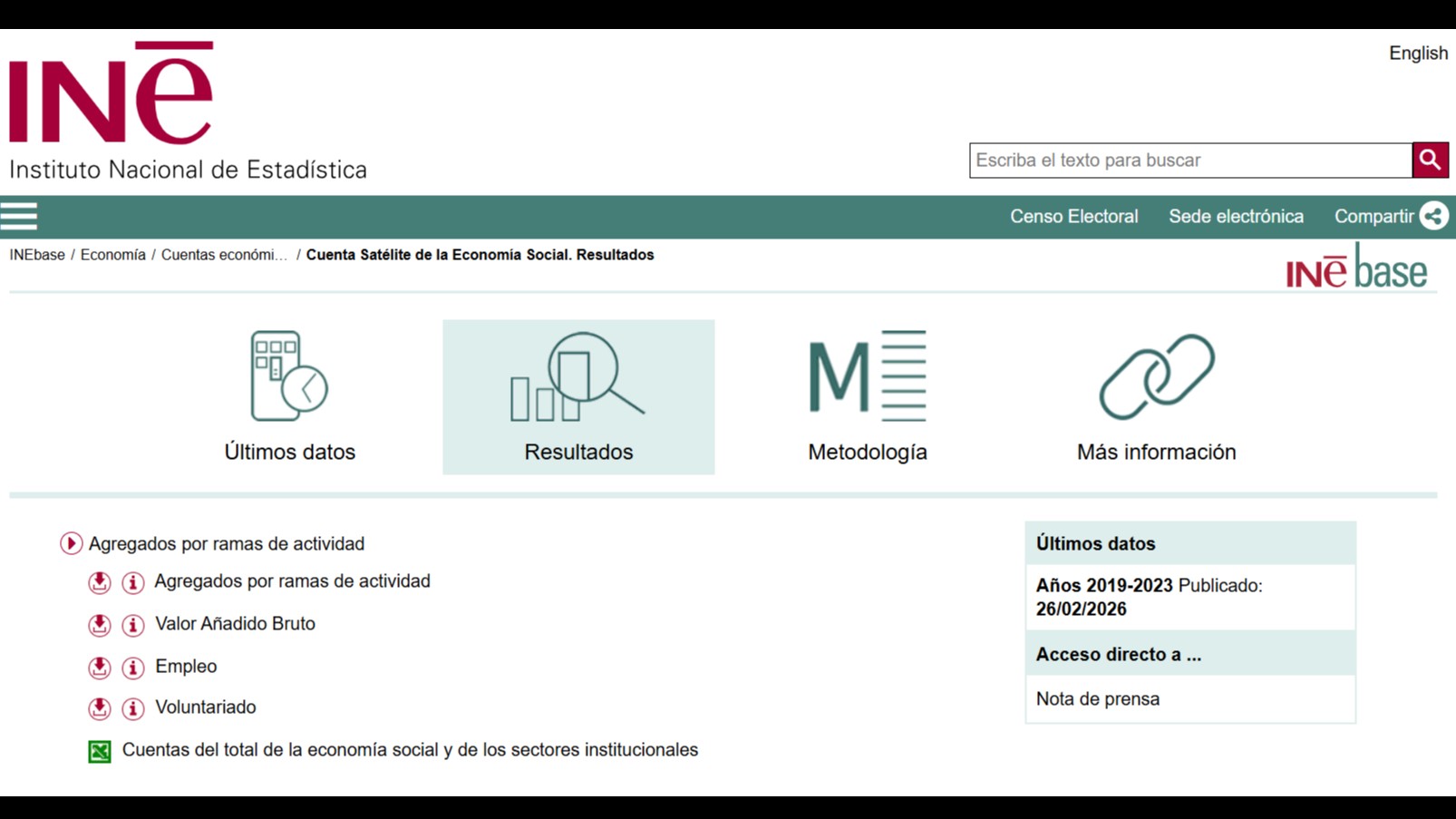1456x819 pixels.
Task: Go to Censo Electoral
Action: coord(1073,217)
